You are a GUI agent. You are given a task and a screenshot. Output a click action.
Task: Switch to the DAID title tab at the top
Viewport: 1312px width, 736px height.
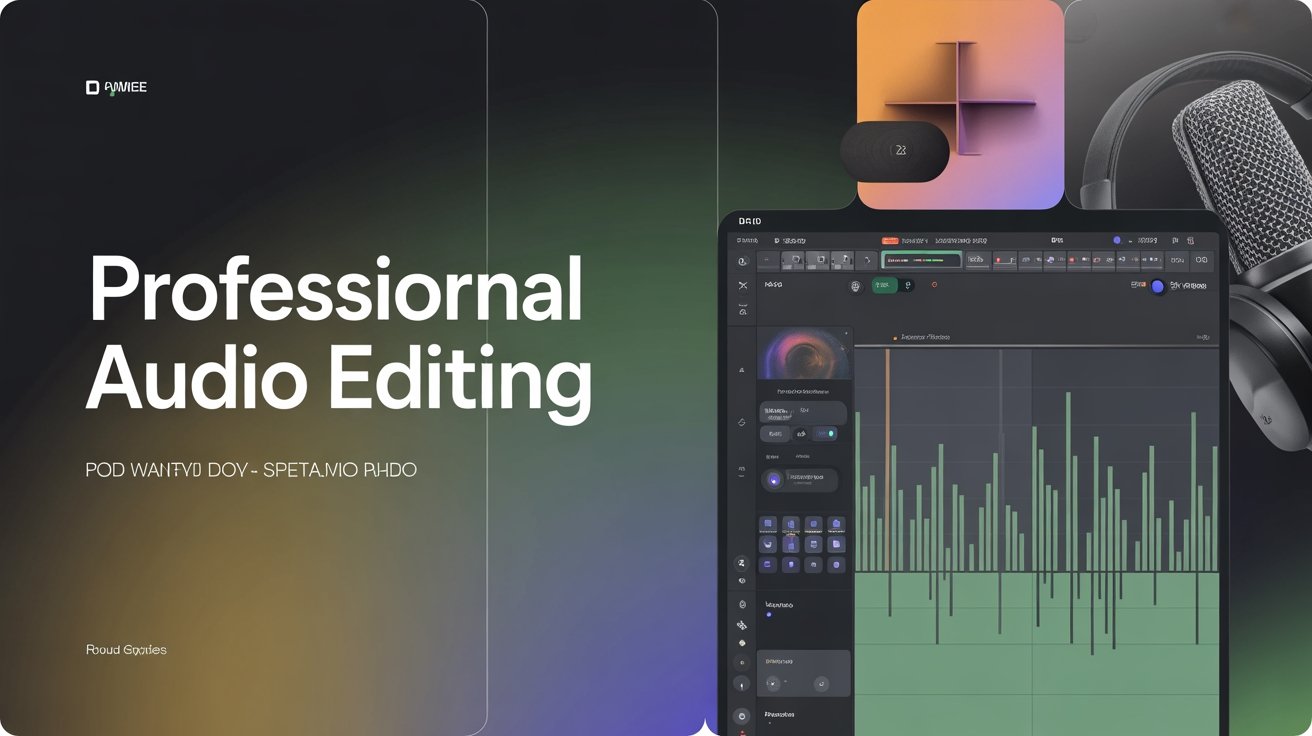pyautogui.click(x=750, y=221)
